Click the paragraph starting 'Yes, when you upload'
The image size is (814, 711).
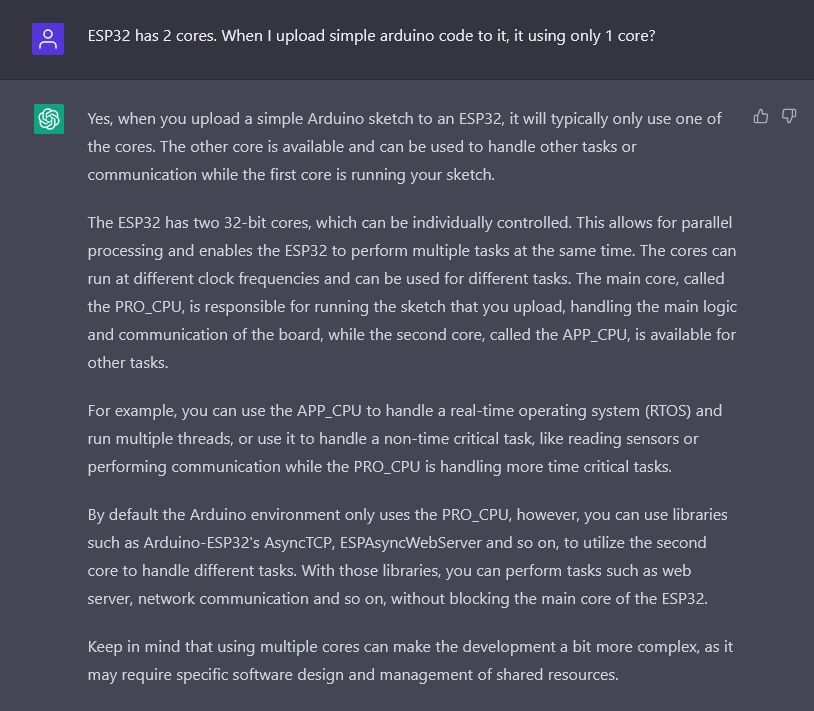[x=405, y=147]
